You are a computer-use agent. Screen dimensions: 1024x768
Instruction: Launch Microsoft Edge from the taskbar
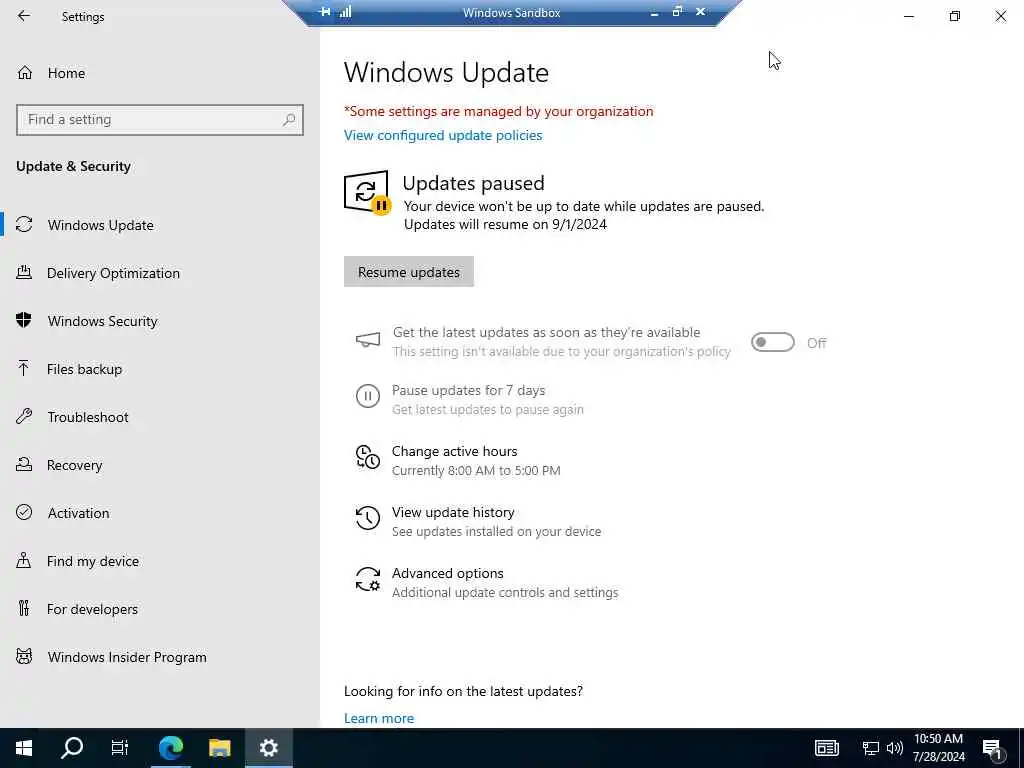tap(171, 748)
